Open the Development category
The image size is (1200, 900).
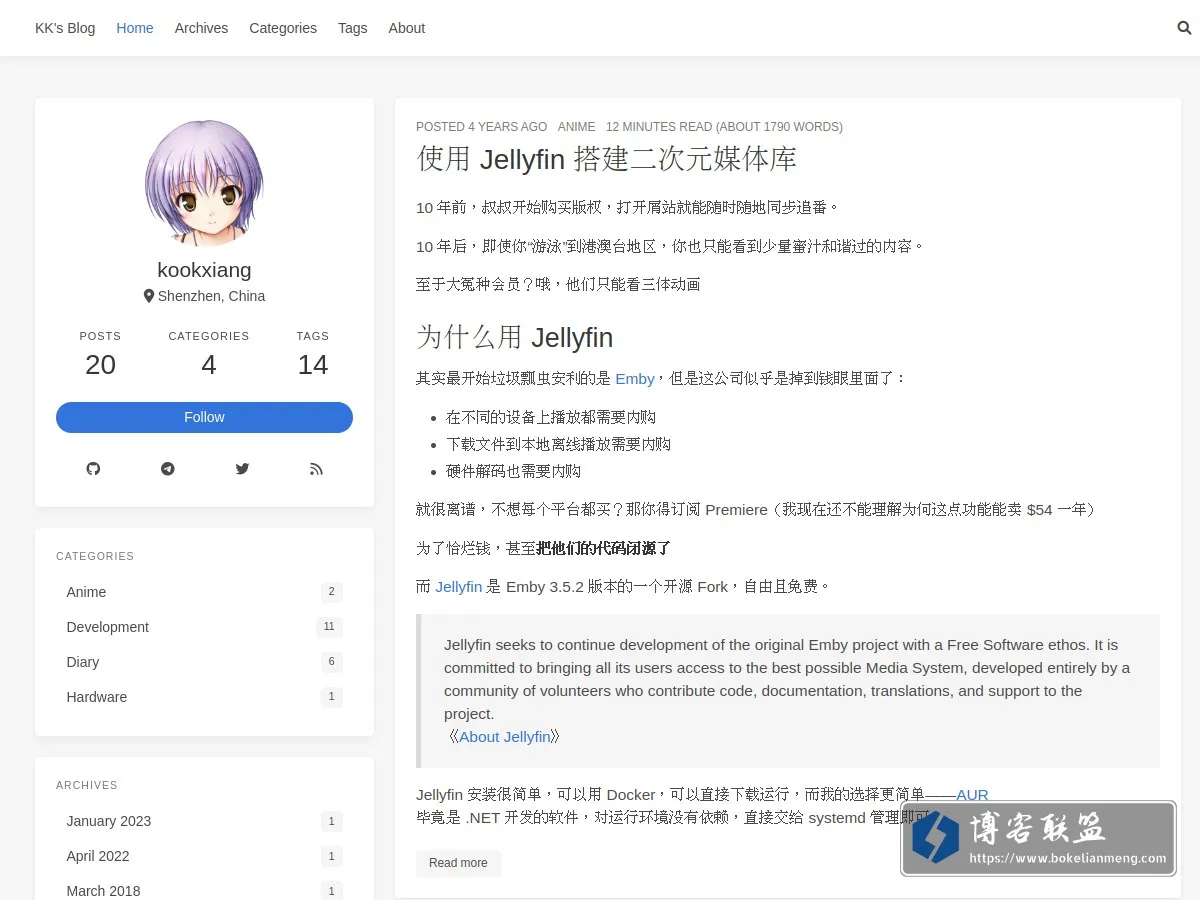click(204, 627)
